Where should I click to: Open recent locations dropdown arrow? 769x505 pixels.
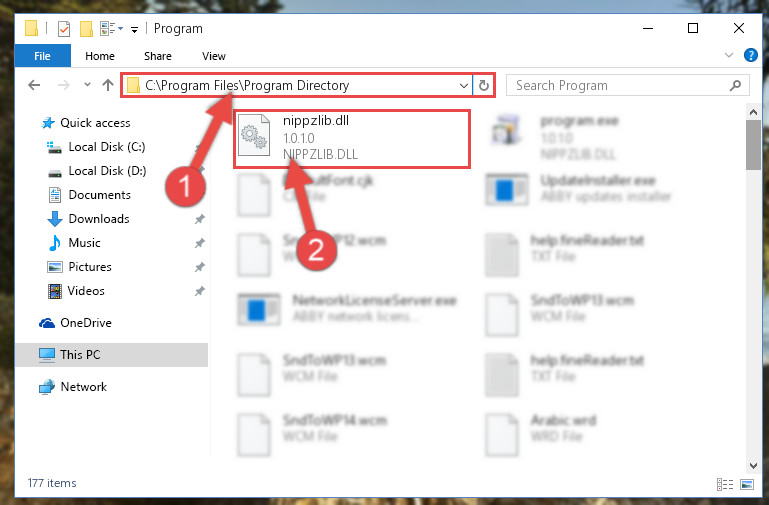click(87, 85)
